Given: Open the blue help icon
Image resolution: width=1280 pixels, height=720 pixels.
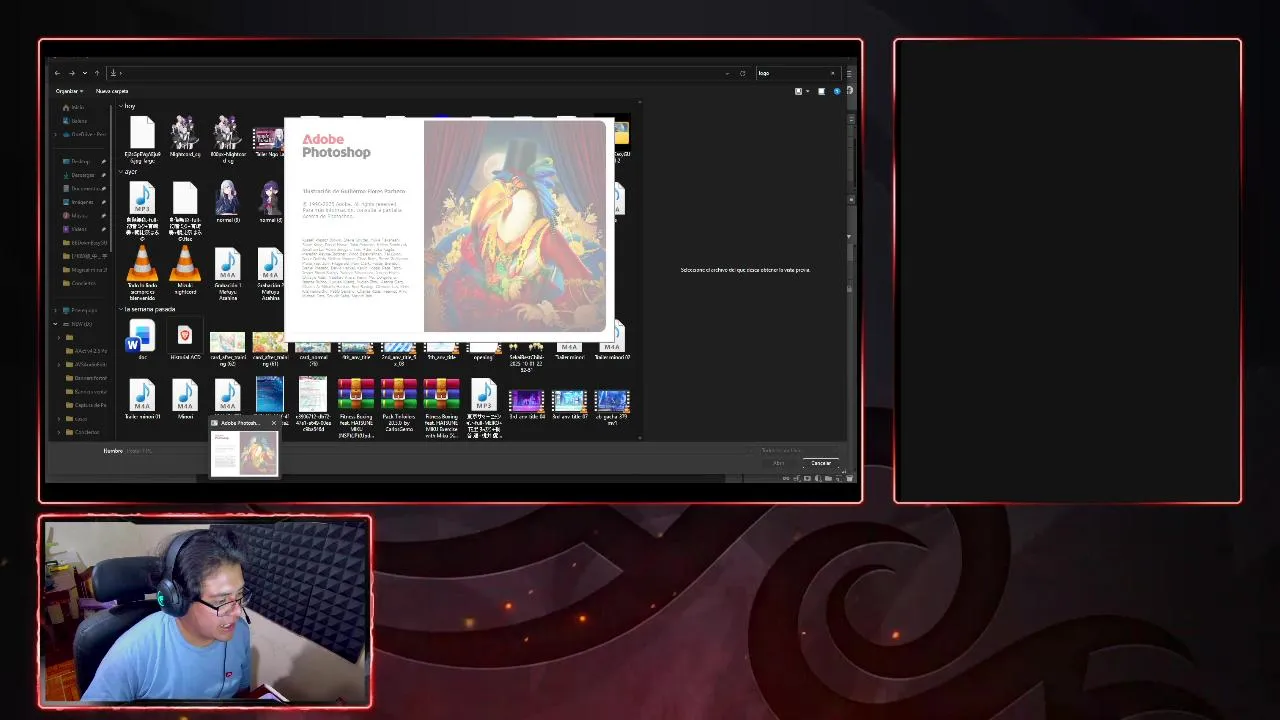Looking at the screenshot, I should (837, 91).
